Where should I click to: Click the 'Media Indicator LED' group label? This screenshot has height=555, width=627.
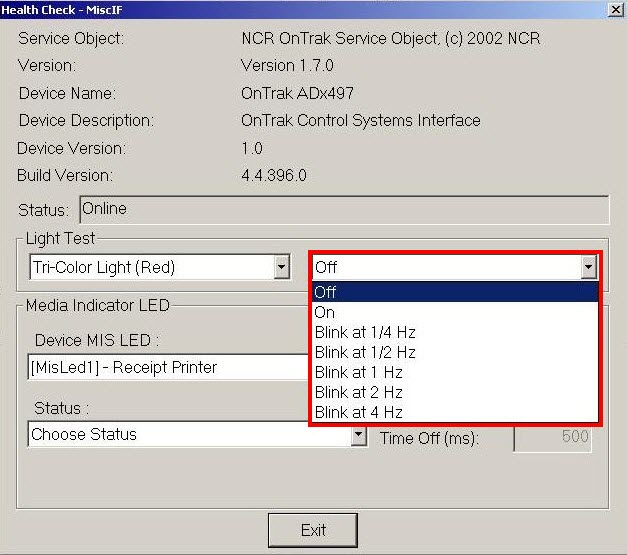pyautogui.click(x=98, y=305)
